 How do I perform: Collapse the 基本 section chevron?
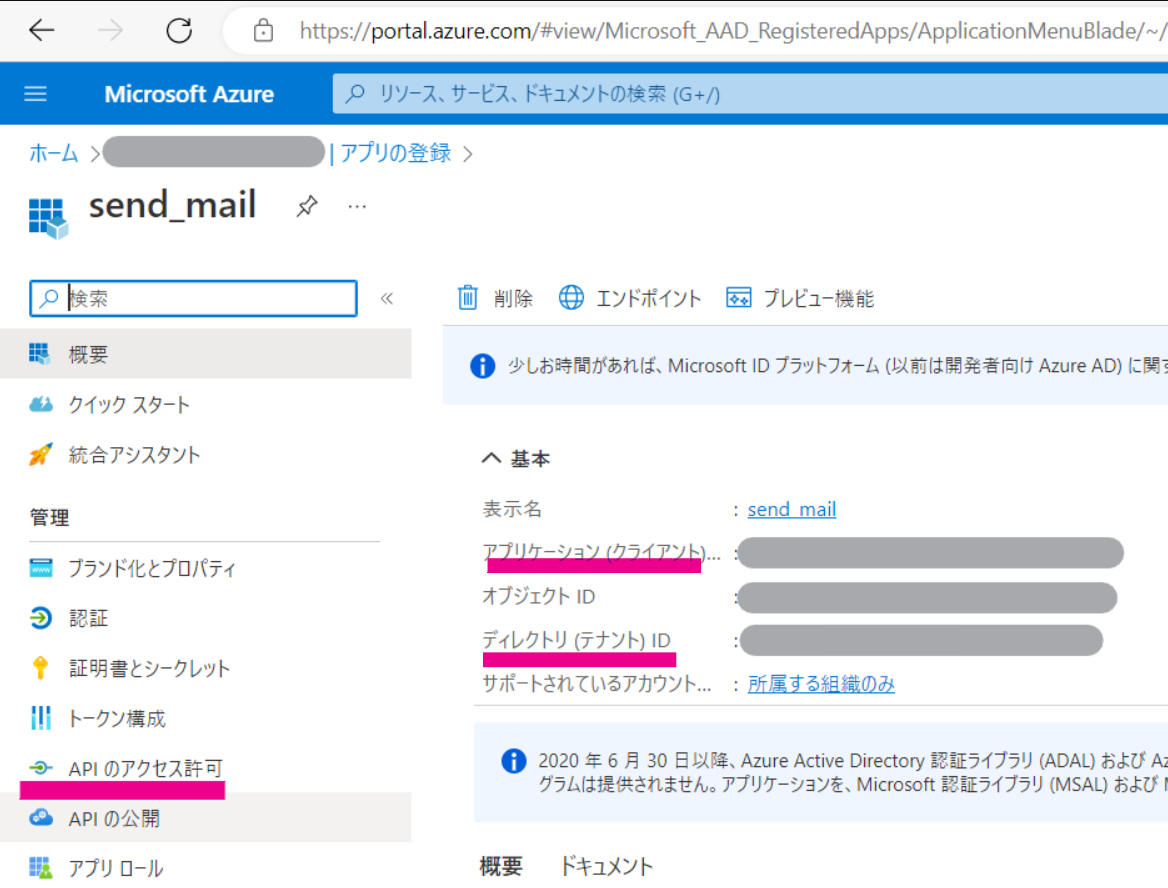pyautogui.click(x=491, y=457)
